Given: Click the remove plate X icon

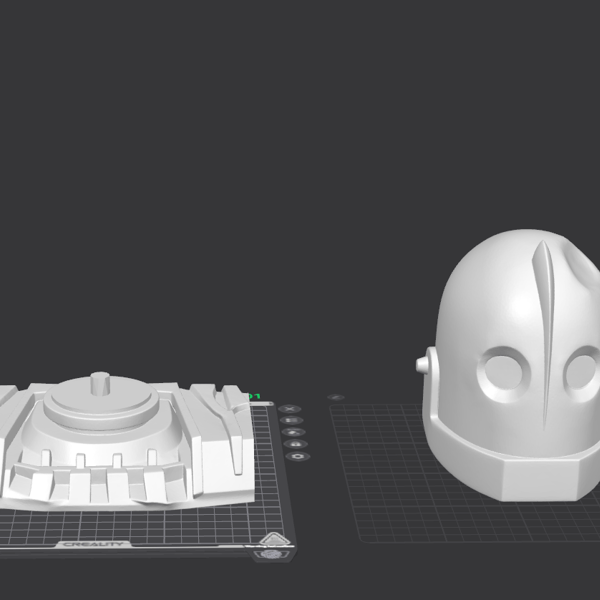Looking at the screenshot, I should coord(290,409).
